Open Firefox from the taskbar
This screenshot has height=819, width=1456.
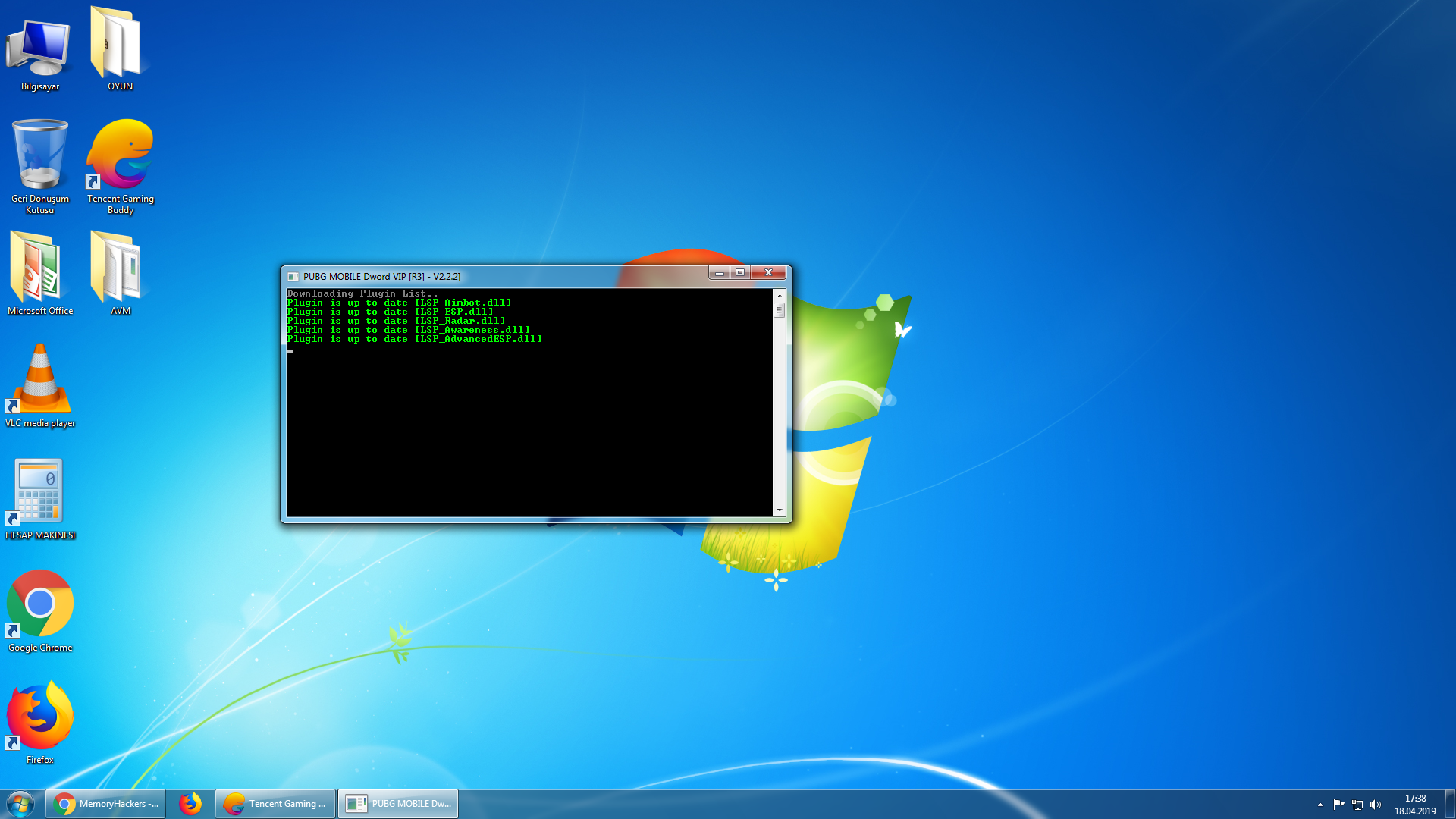190,804
